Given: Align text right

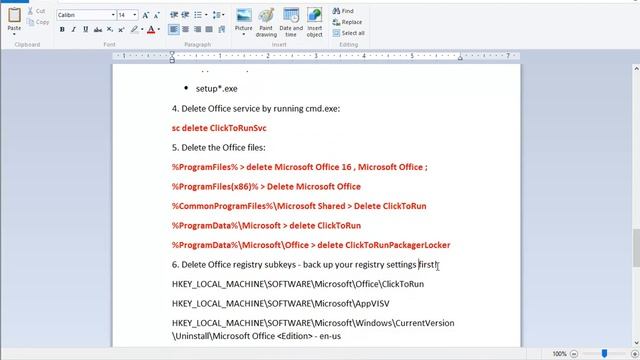Looking at the screenshot, I should click(x=198, y=29).
